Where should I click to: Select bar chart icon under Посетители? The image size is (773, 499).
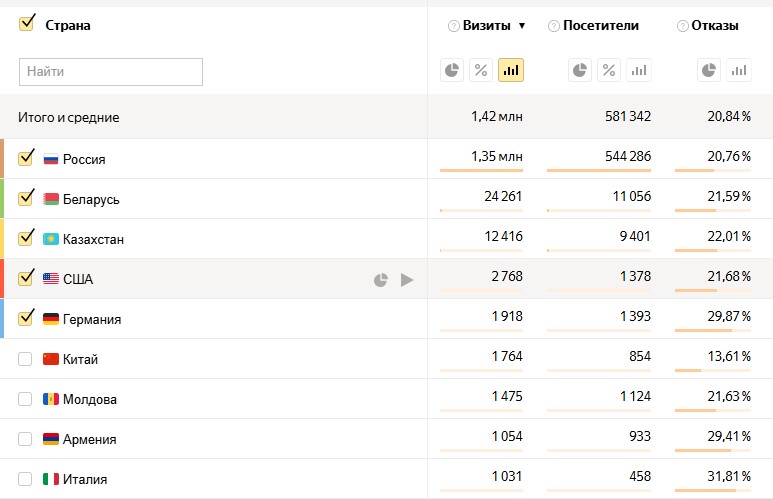point(639,70)
